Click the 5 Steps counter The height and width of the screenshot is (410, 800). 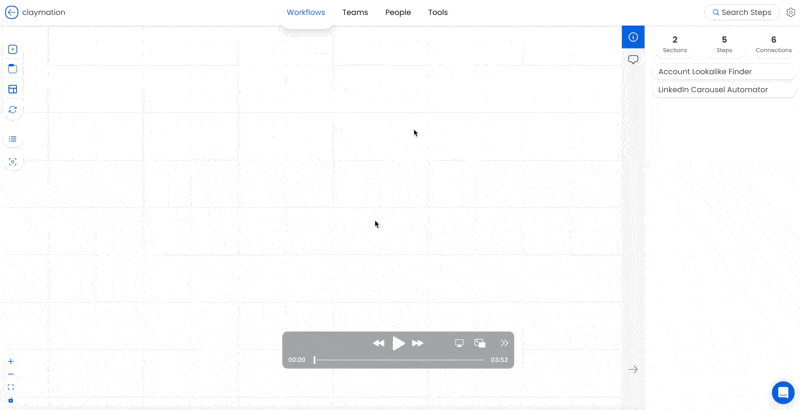tap(724, 44)
